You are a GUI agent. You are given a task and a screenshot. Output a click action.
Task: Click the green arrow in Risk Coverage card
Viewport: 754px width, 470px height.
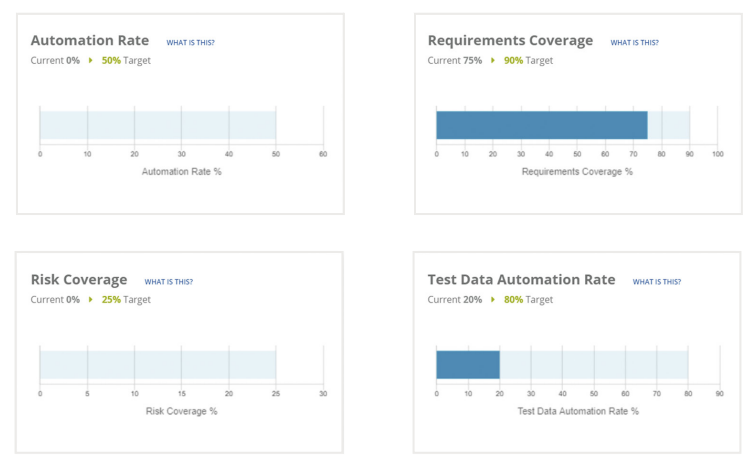tap(91, 300)
